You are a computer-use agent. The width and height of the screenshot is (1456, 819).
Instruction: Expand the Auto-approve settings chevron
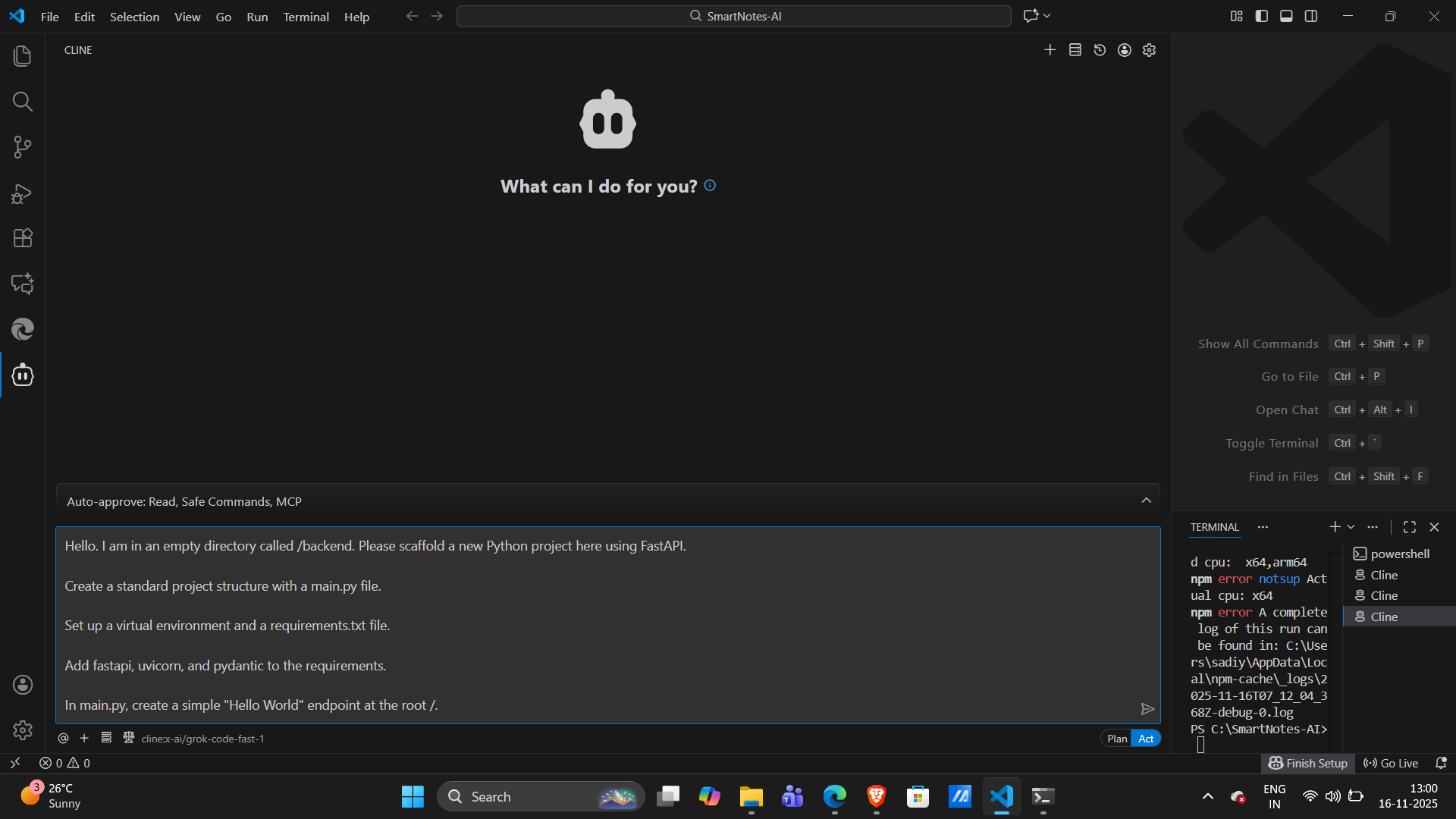pos(1146,500)
